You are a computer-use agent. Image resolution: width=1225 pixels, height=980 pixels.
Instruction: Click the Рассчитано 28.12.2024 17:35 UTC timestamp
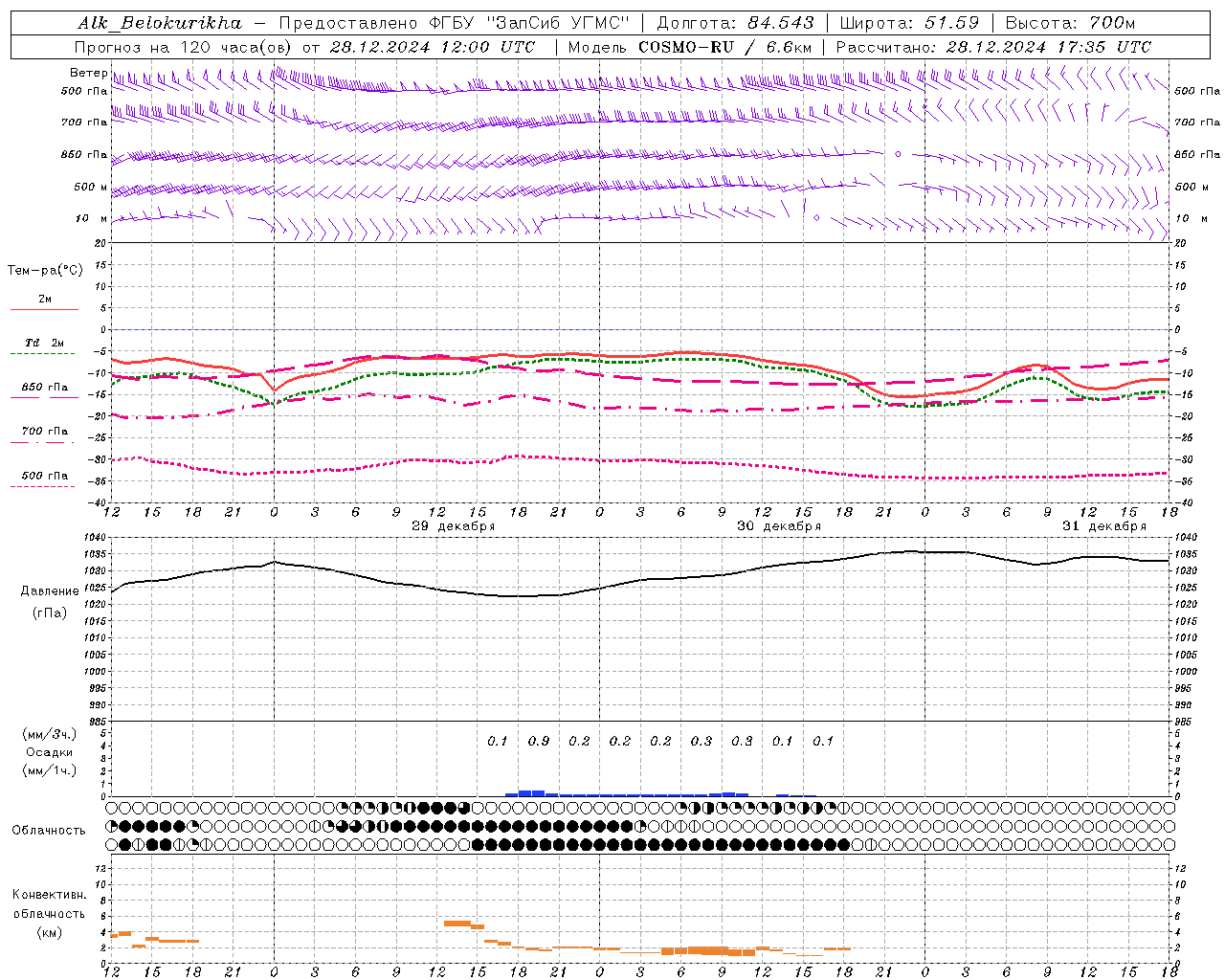click(x=993, y=47)
